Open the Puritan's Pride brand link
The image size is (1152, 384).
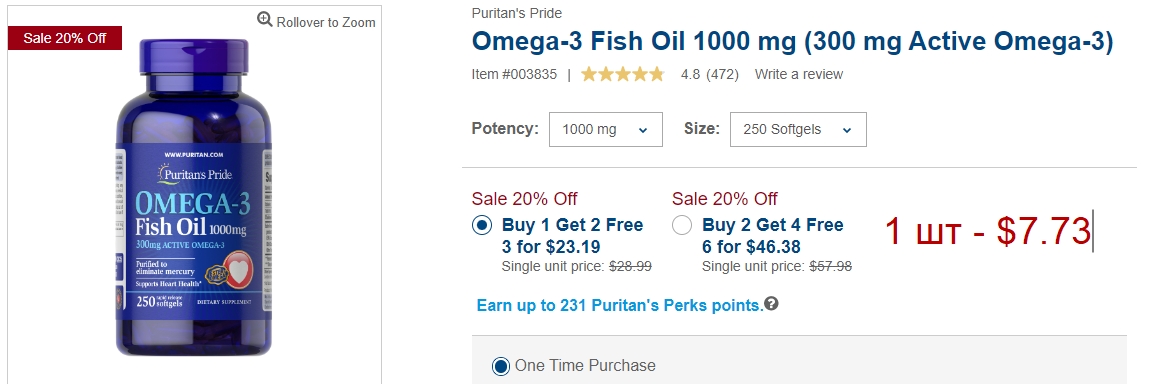coord(516,13)
